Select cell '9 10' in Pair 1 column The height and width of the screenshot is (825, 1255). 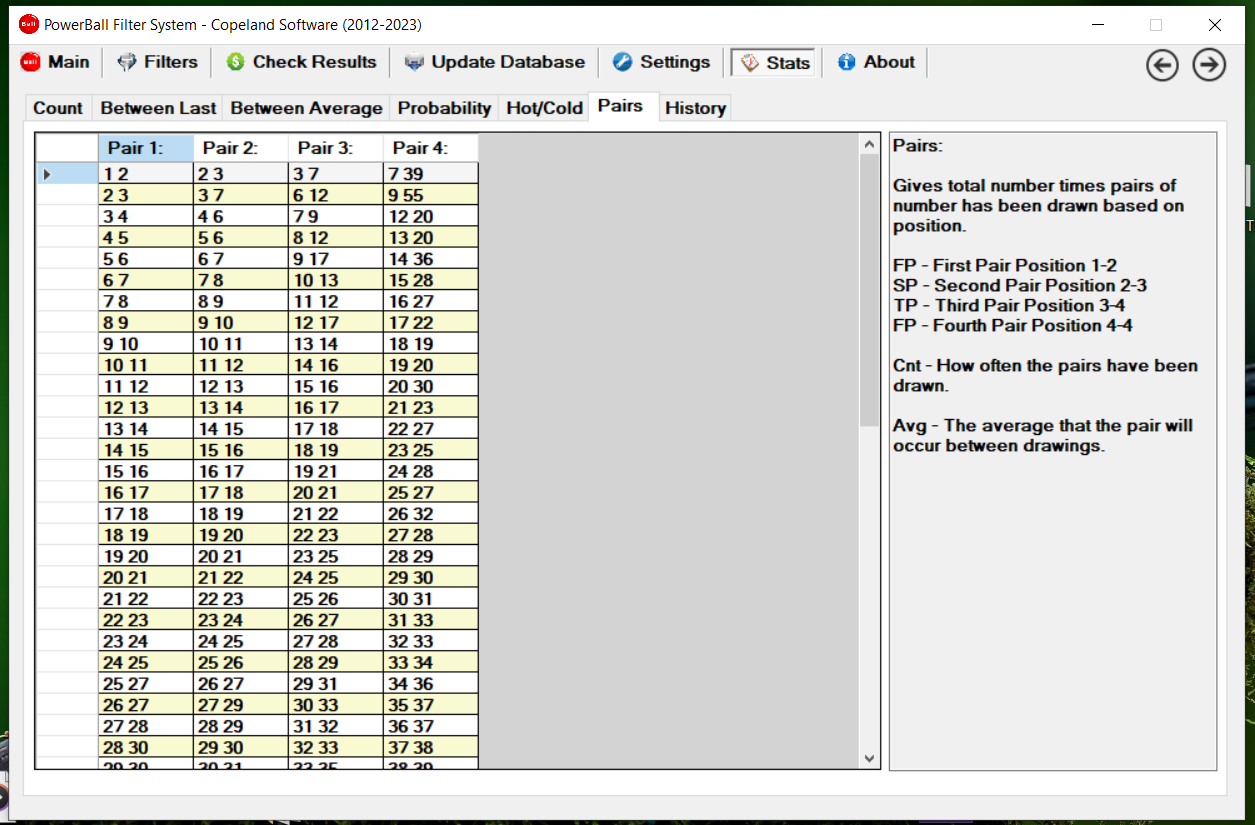146,343
